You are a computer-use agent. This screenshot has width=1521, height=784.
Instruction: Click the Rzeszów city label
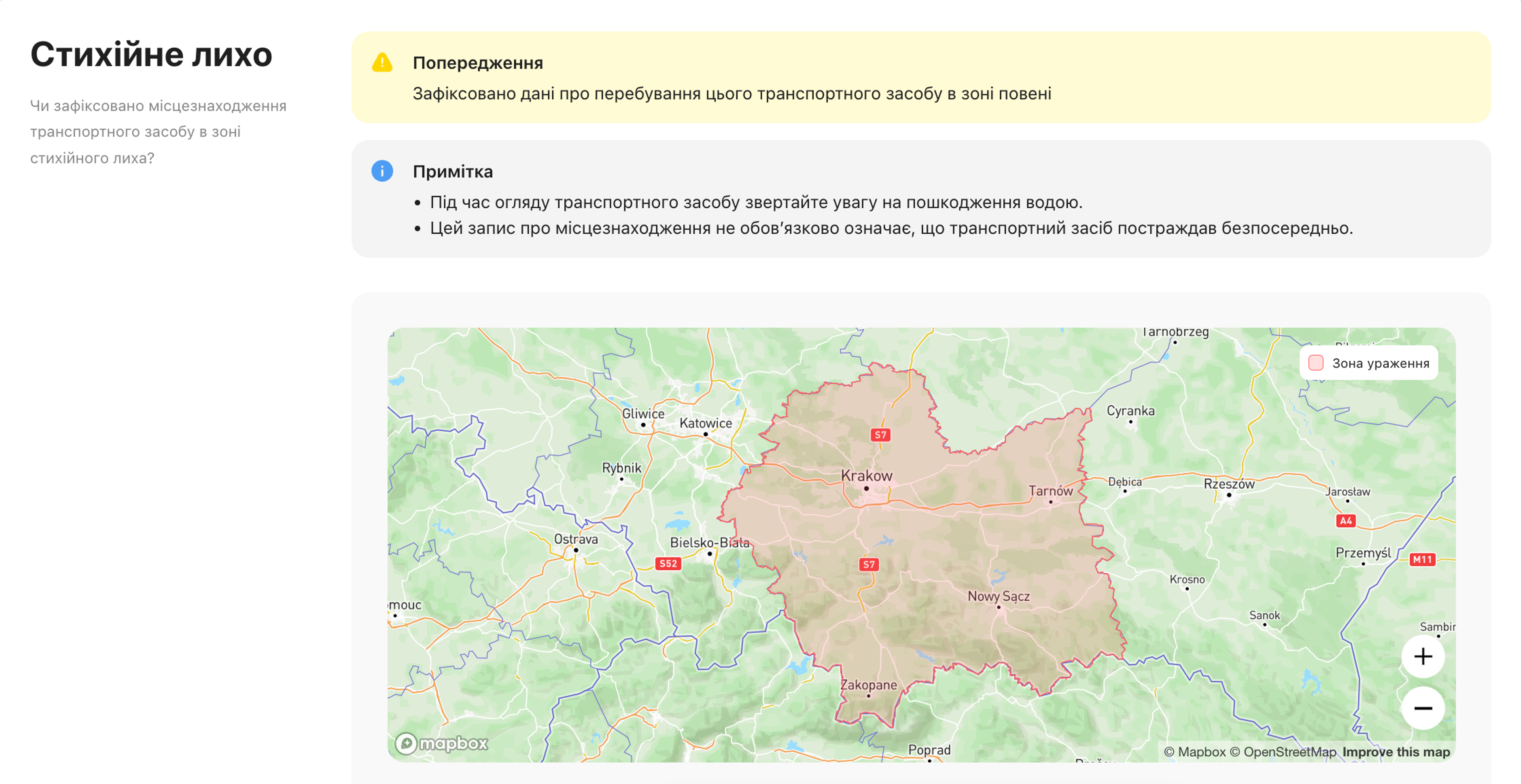[1229, 484]
